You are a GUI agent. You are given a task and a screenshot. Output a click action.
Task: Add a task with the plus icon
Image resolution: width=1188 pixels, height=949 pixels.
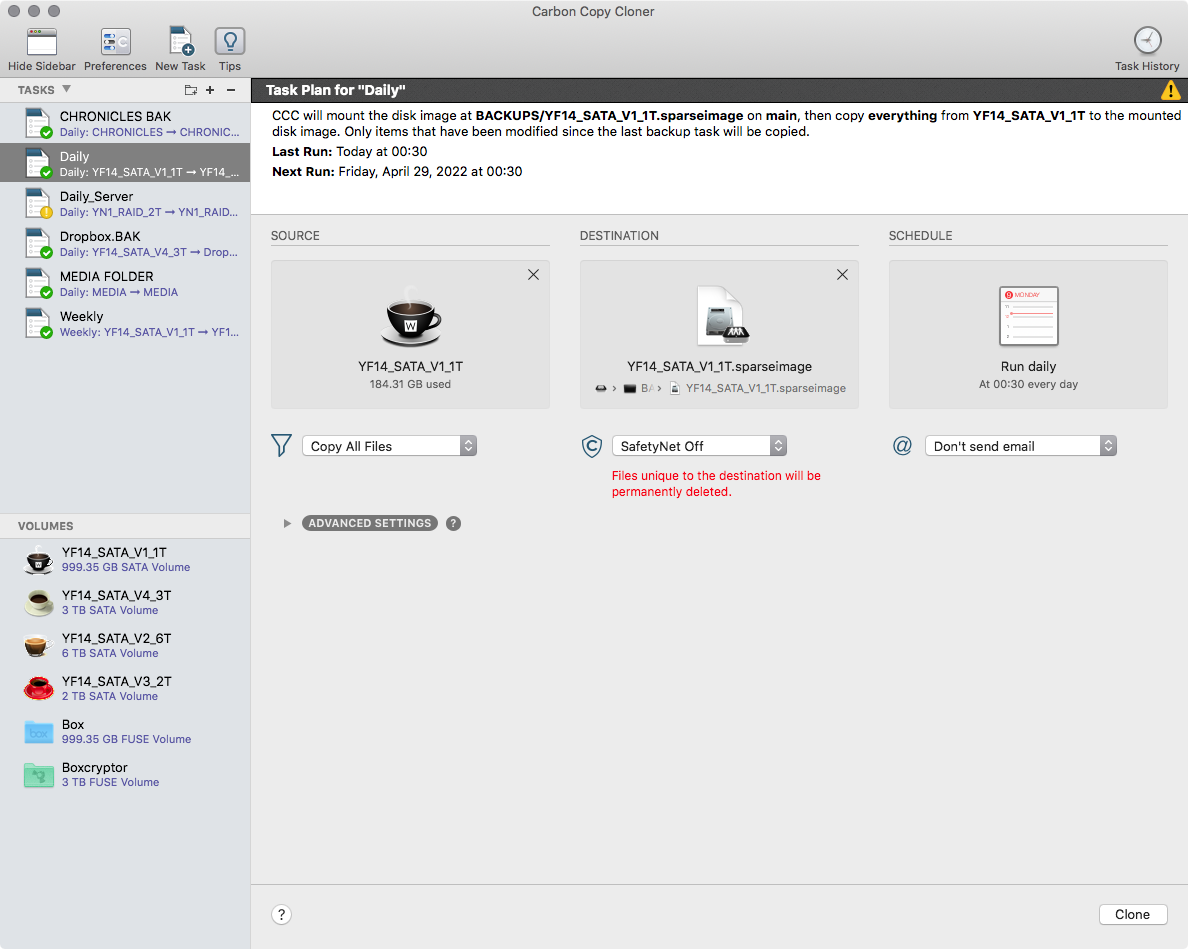[x=210, y=90]
